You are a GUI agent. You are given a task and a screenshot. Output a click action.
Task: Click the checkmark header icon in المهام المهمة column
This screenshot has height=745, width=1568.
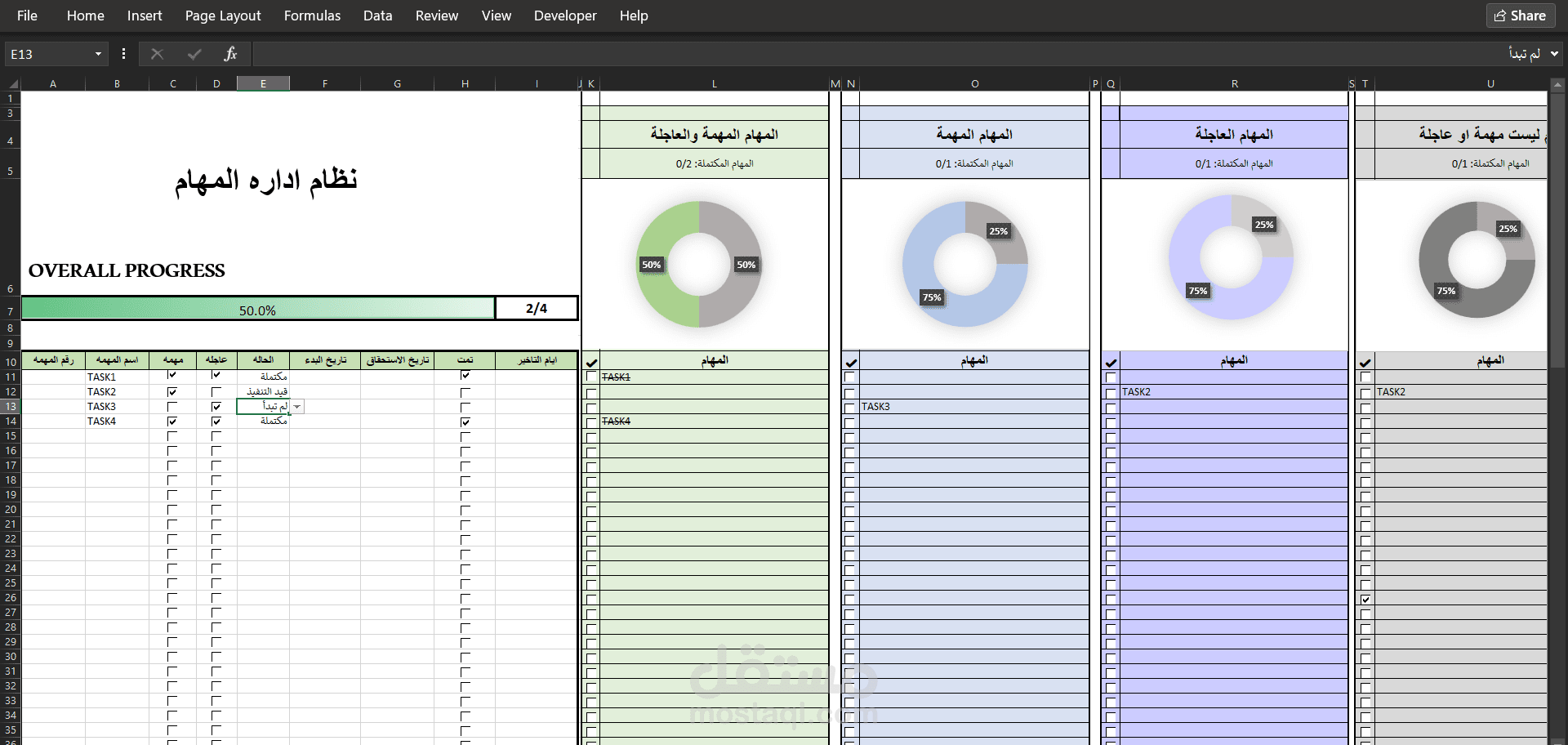click(852, 360)
